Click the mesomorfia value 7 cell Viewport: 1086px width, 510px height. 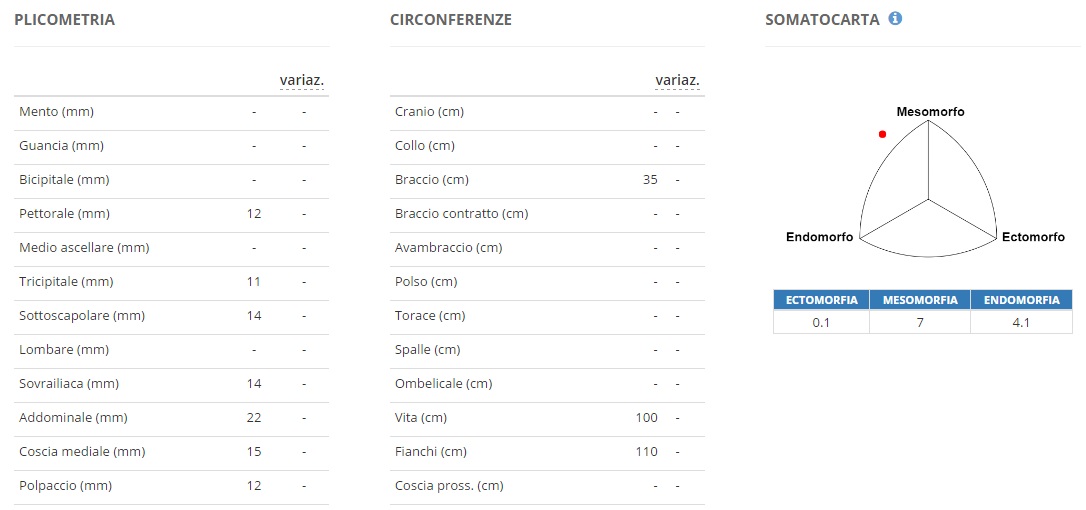(x=920, y=322)
